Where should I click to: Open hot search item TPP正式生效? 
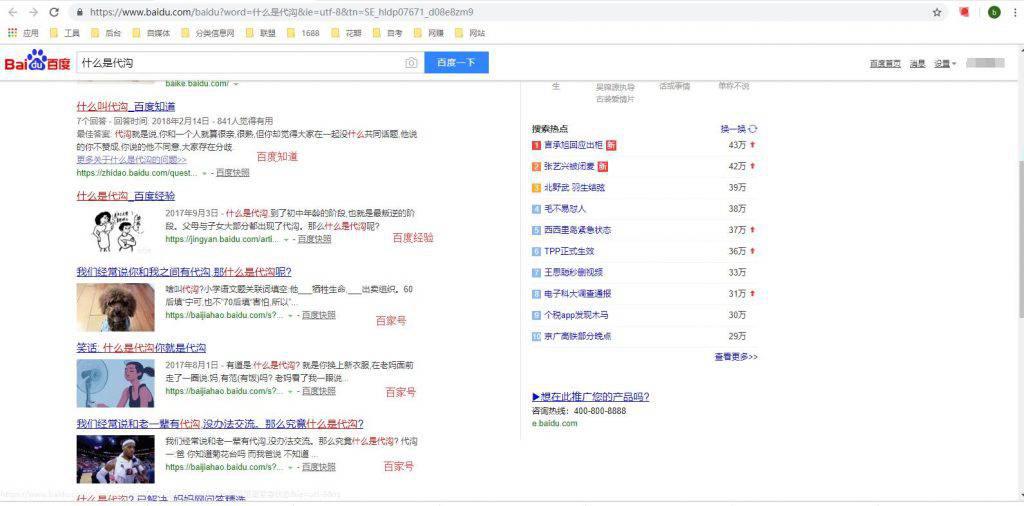[569, 251]
